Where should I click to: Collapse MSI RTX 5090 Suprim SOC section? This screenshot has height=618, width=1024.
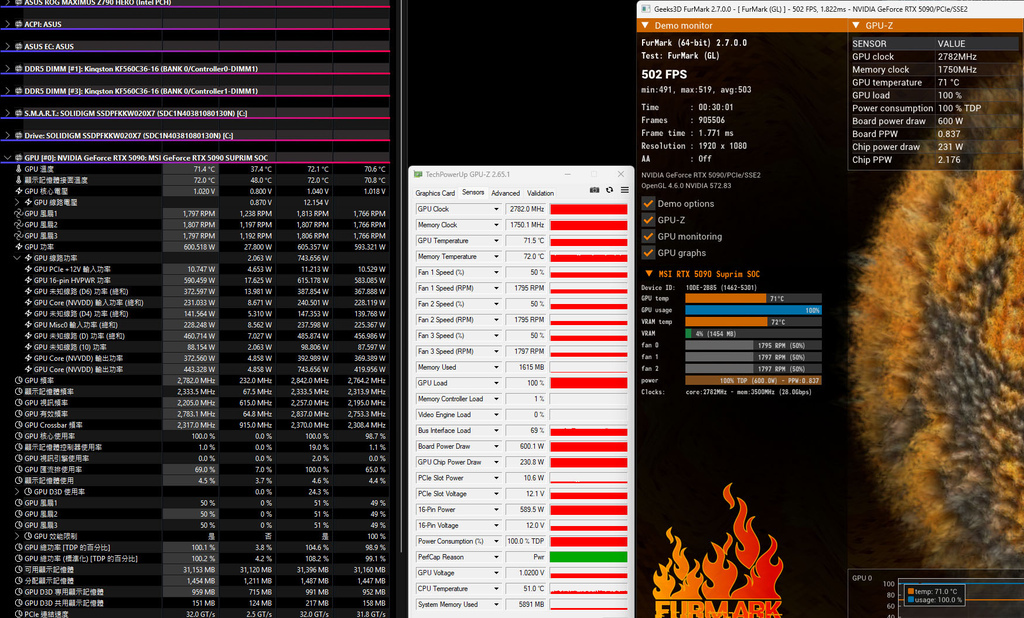pos(648,274)
